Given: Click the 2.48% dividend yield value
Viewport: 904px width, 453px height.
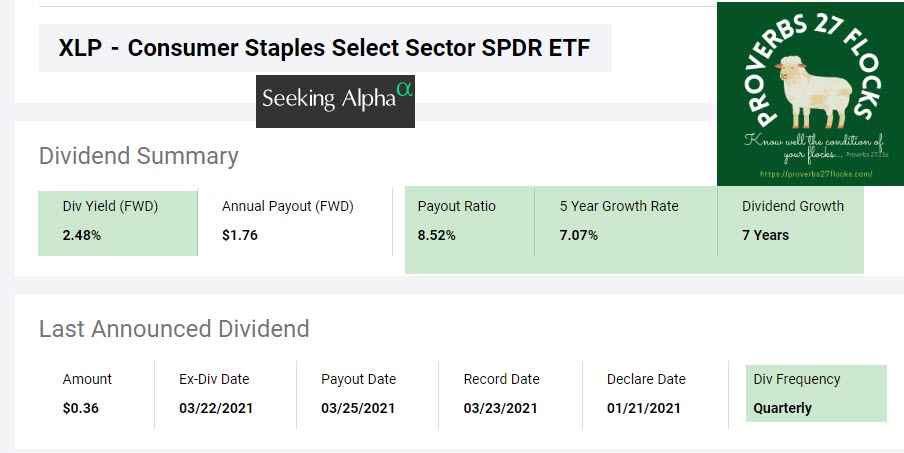Looking at the screenshot, I should click(x=81, y=235).
